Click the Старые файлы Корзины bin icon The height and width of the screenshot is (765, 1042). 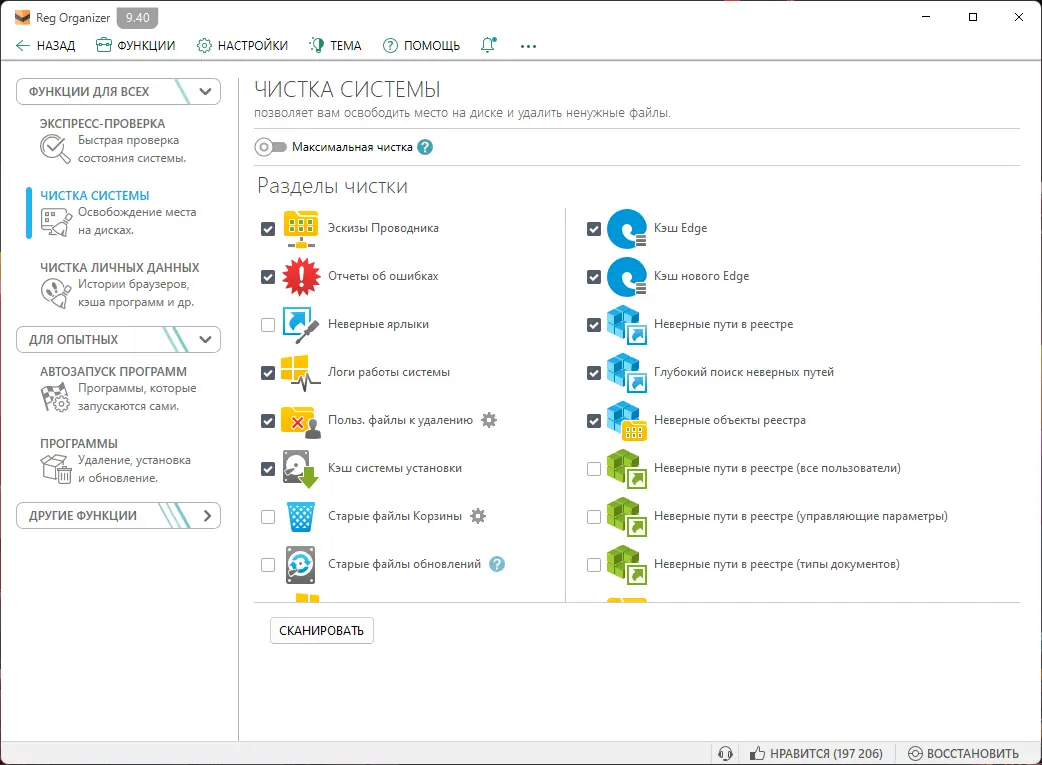point(301,516)
